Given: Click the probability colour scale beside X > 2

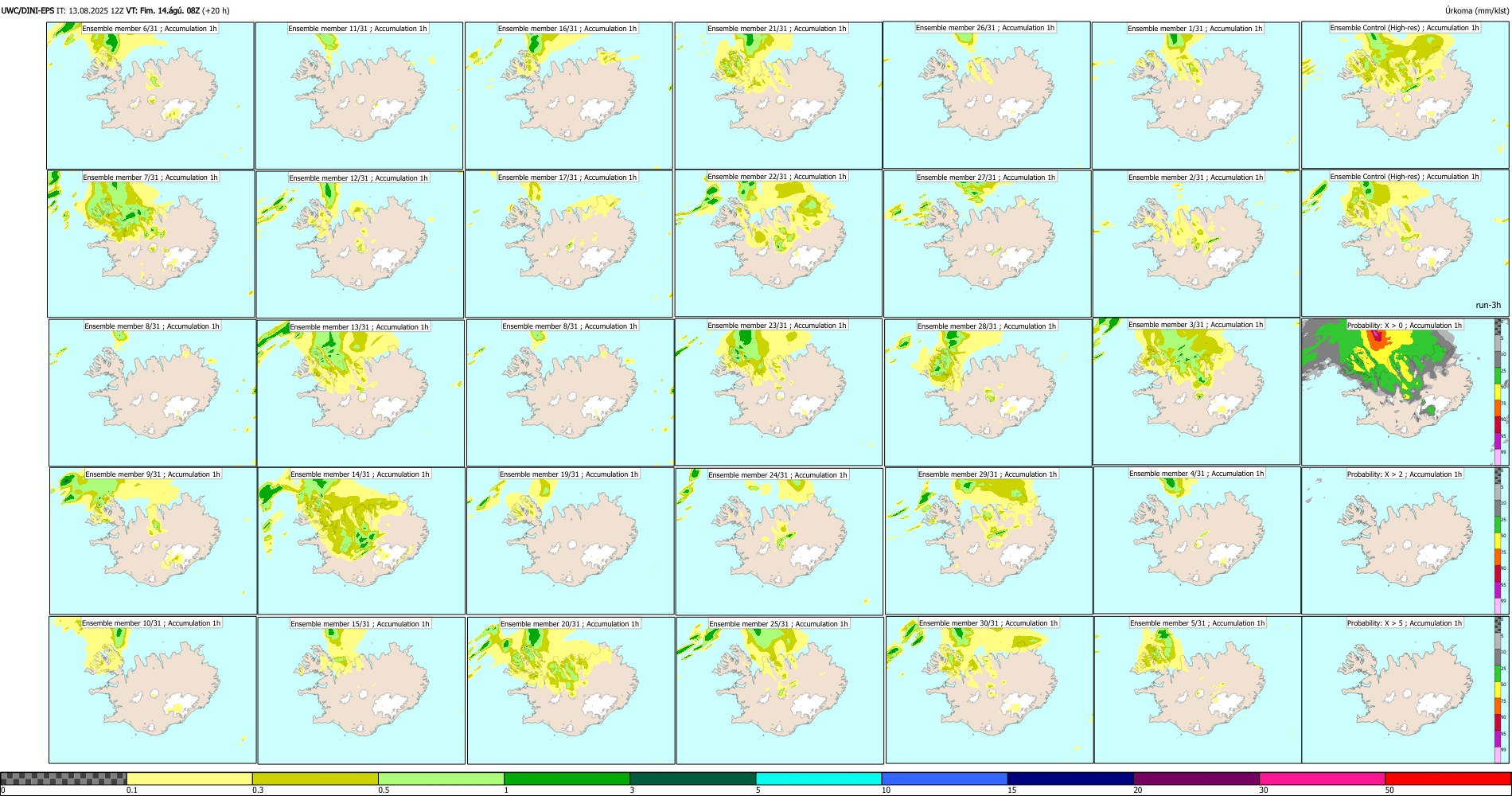Looking at the screenshot, I should [x=1498, y=541].
